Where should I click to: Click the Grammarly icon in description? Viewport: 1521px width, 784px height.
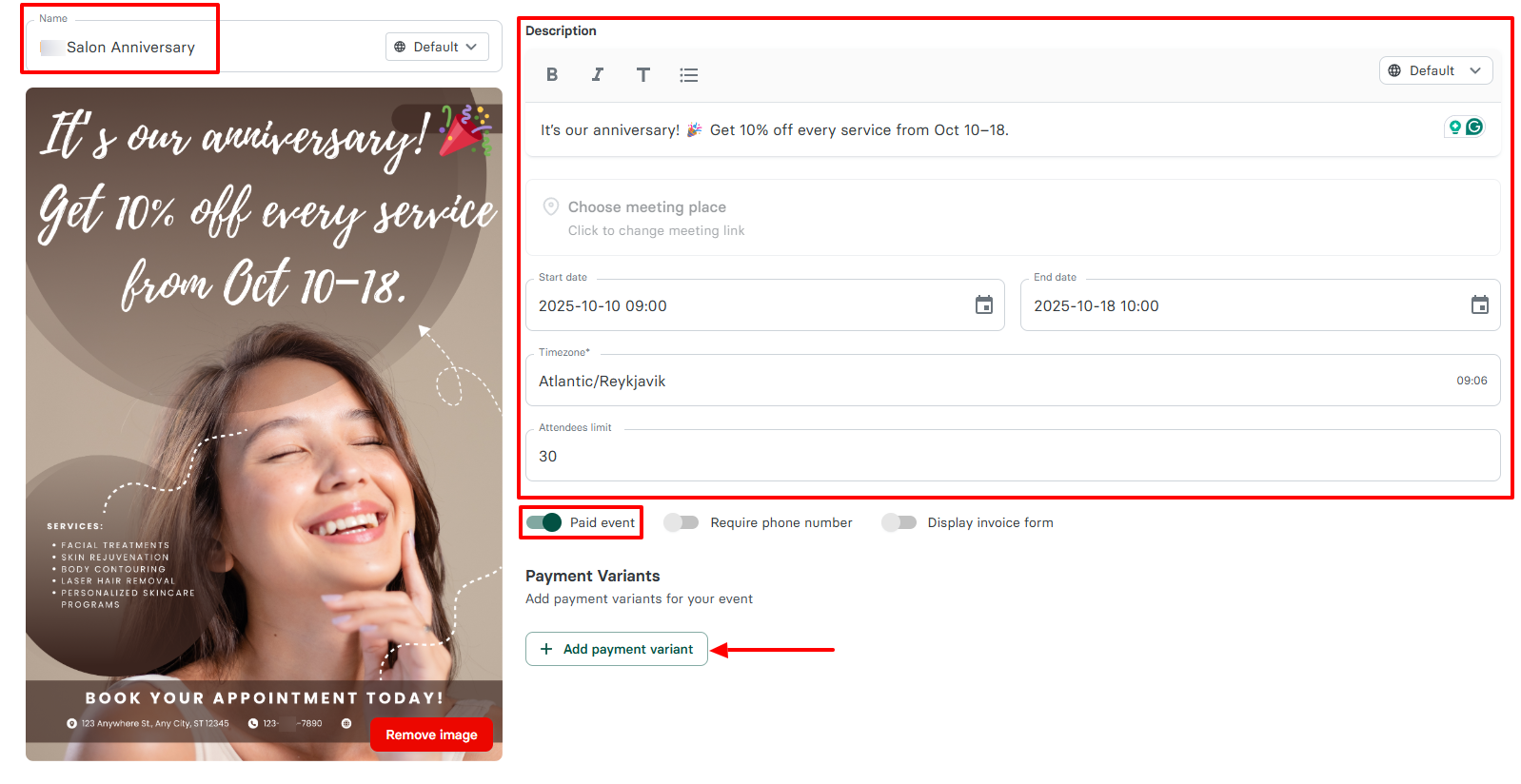[1474, 127]
